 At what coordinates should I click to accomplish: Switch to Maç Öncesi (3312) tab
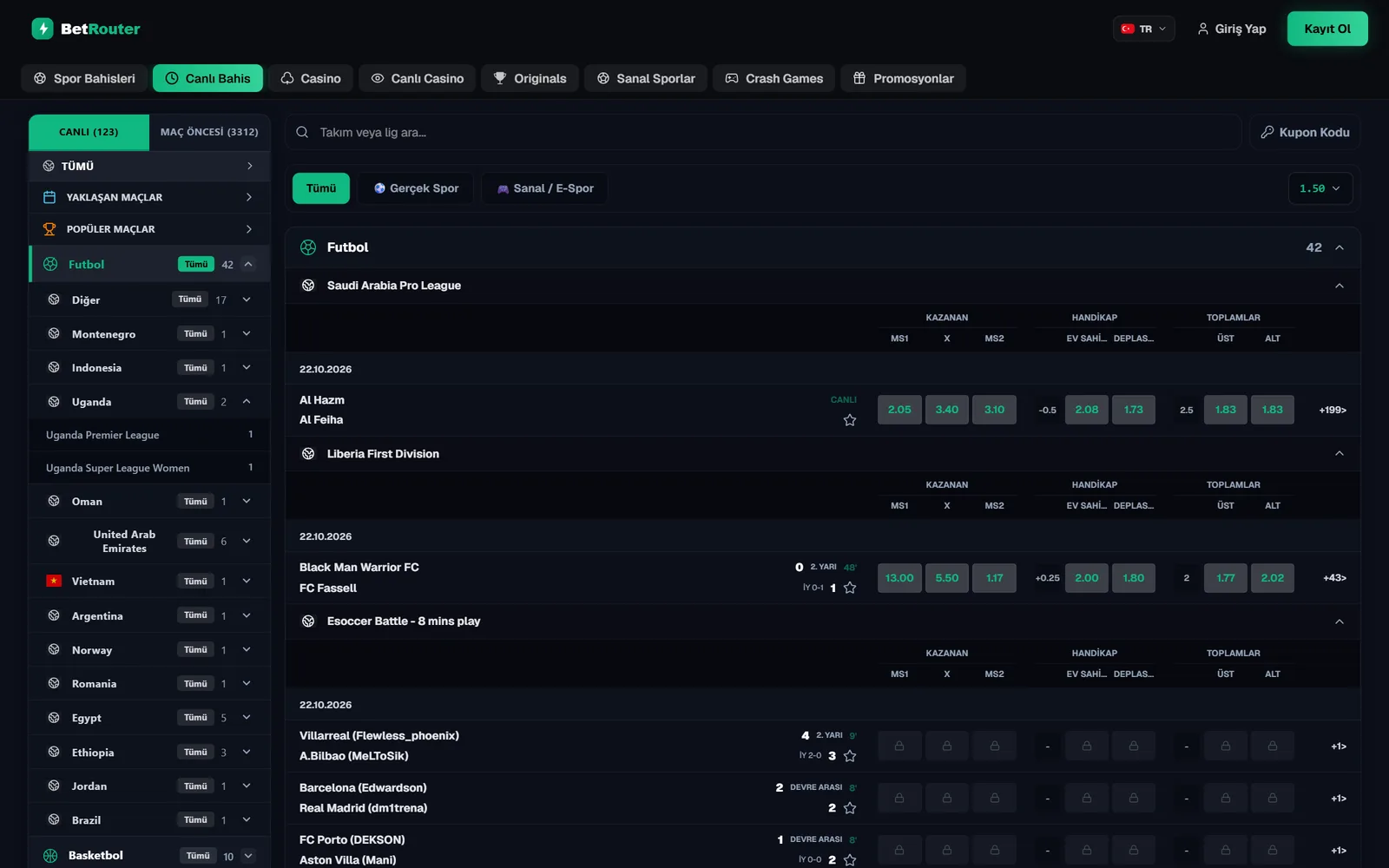tap(209, 132)
